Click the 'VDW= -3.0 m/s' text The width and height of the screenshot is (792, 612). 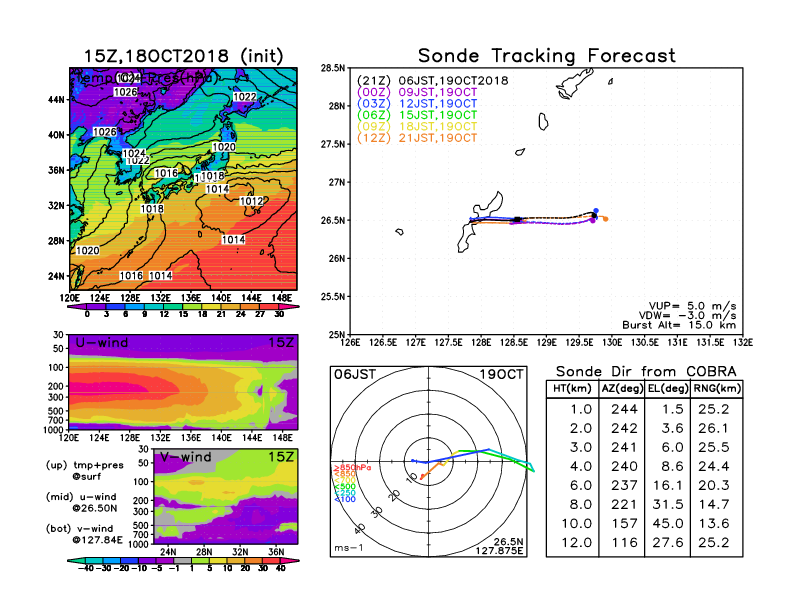687,315
